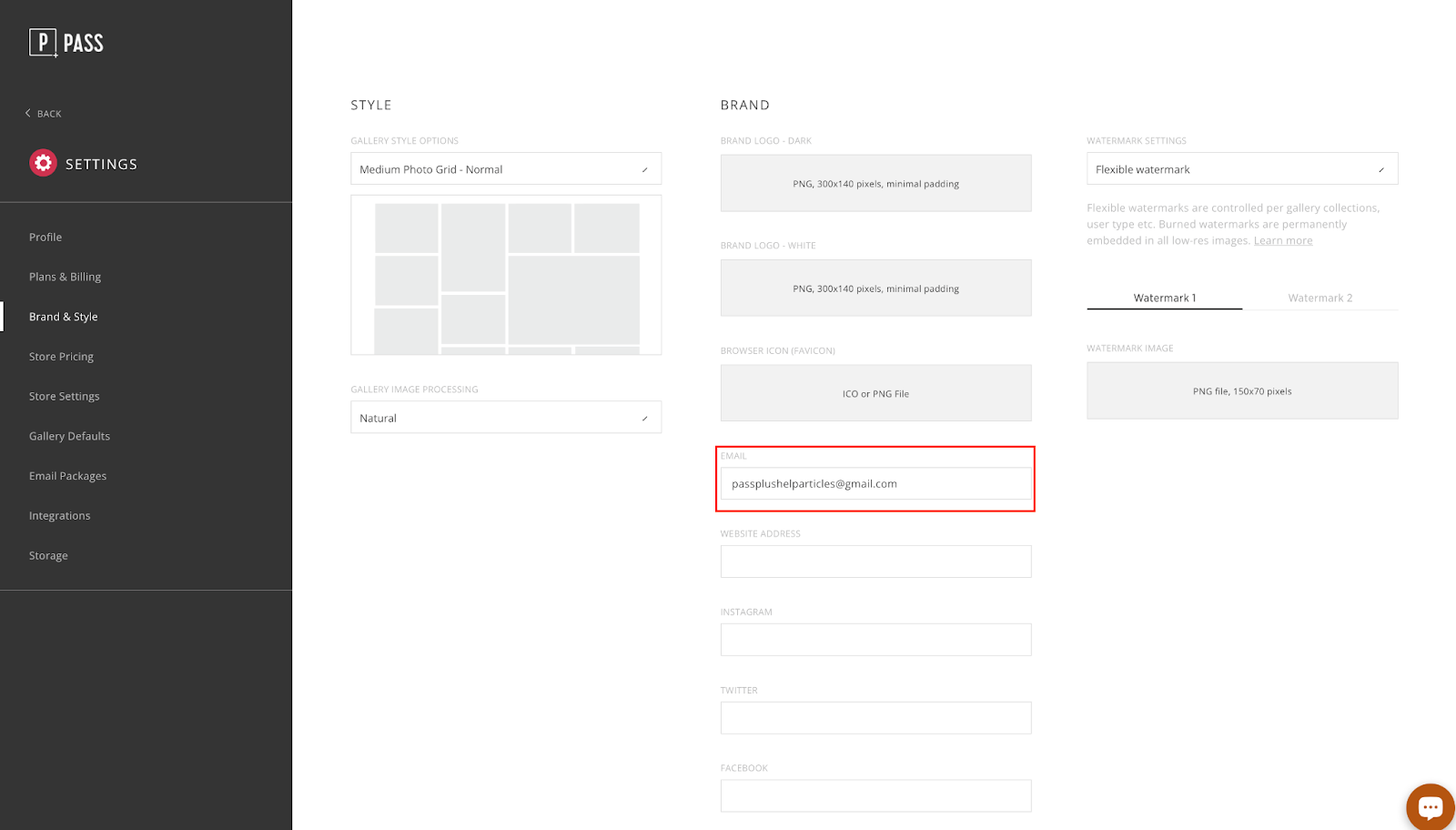Screen dimensions: 1456x830
Task: Click the Back arrow chevron
Action: (28, 113)
